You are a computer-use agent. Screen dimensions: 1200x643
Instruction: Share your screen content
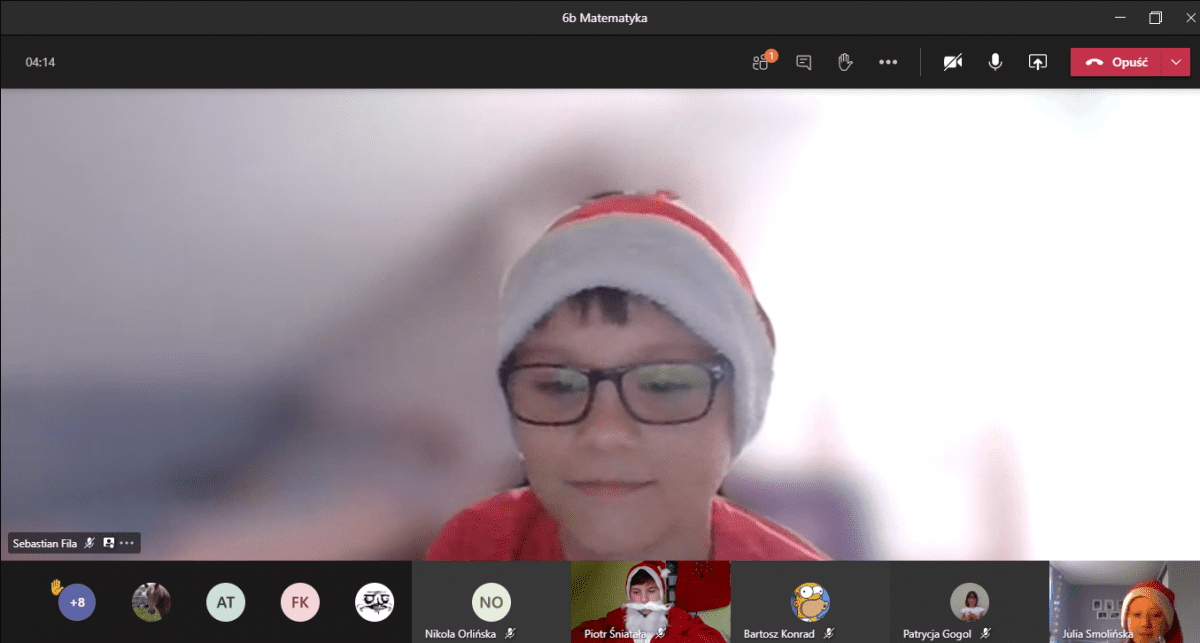click(1037, 62)
